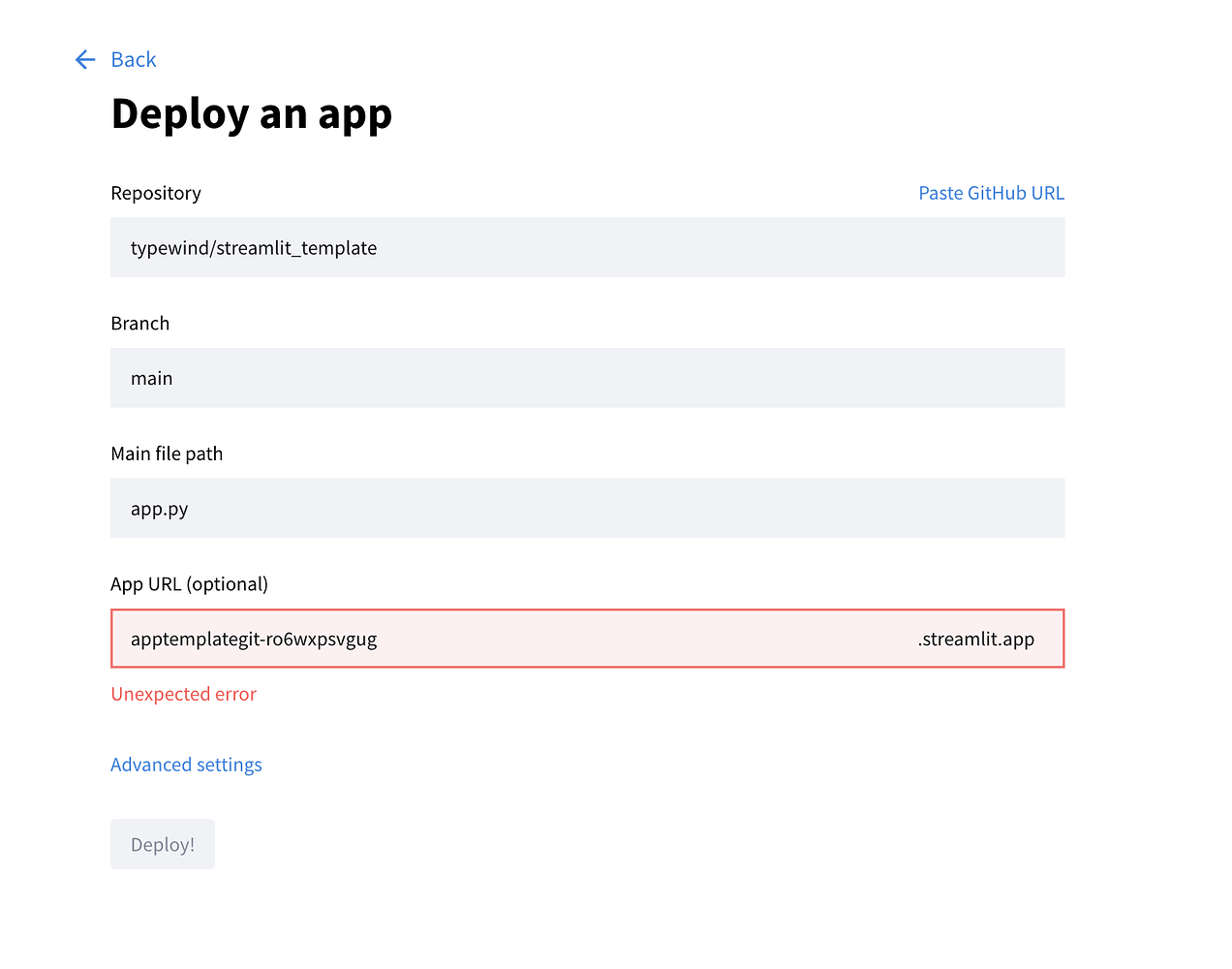This screenshot has width=1232, height=969.
Task: Open Advanced settings
Action: coord(186,765)
